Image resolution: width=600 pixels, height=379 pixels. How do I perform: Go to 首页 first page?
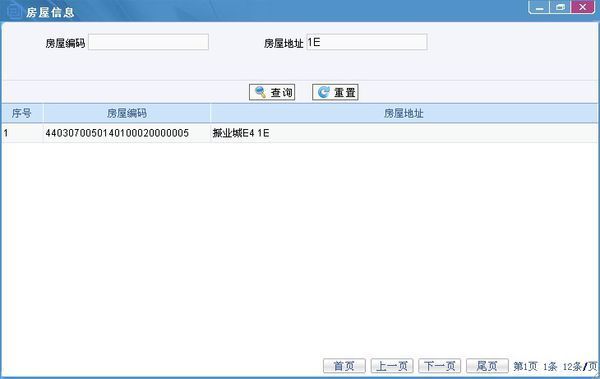pos(344,366)
